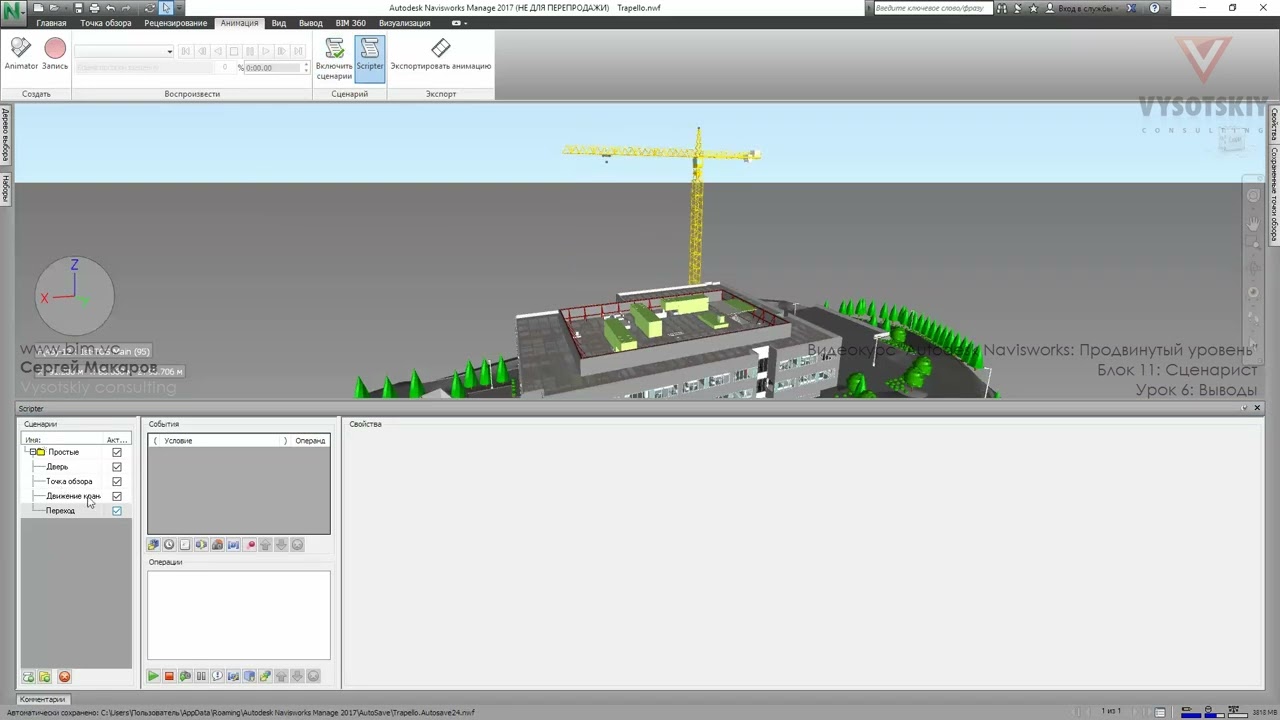Select the Pan hand tool in navigation bar
This screenshot has height=720, width=1280.
coord(1253,225)
